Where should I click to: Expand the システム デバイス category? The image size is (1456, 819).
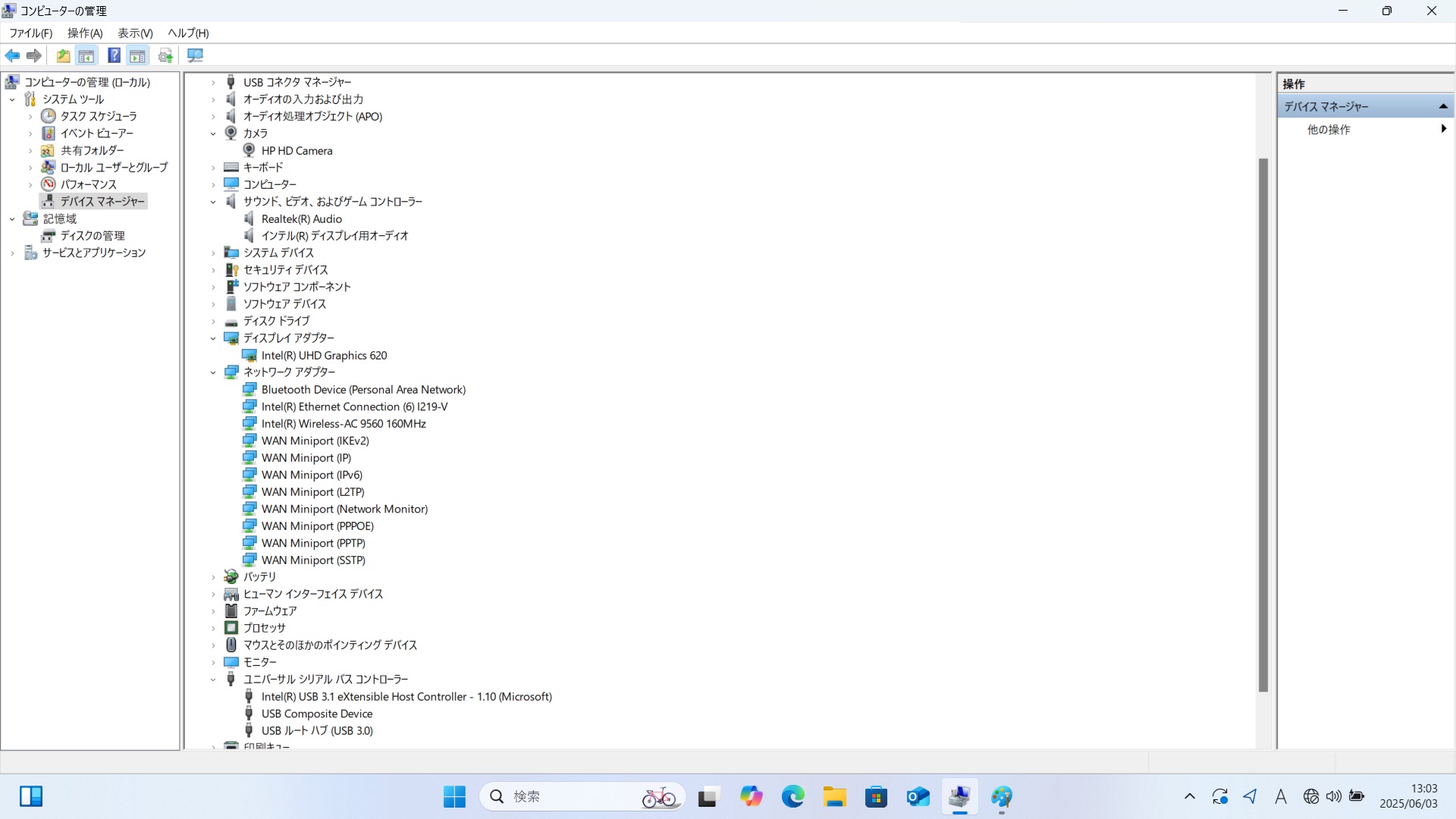point(213,253)
